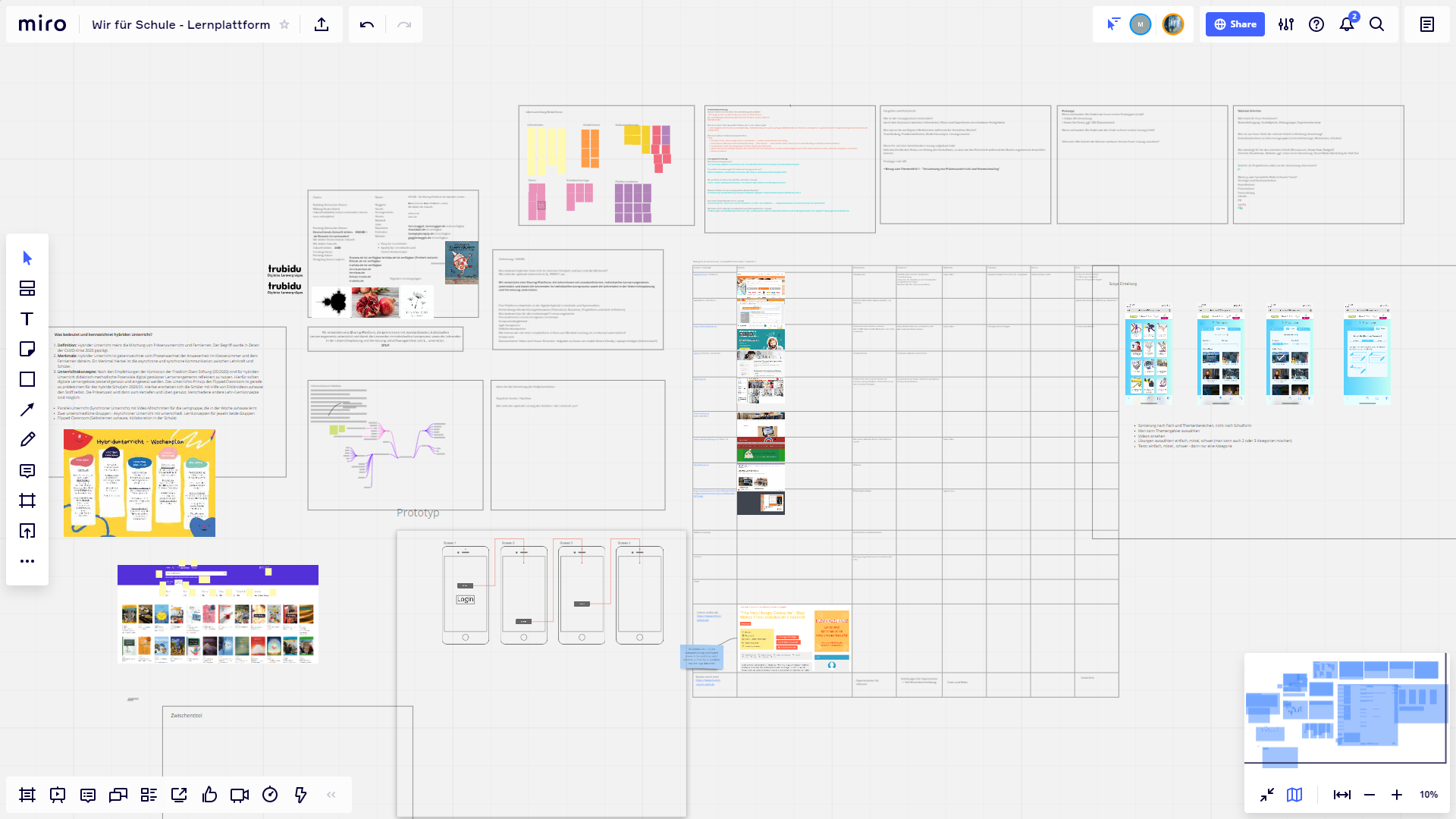Image resolution: width=1456 pixels, height=819 pixels.
Task: Click the Share button
Action: pyautogui.click(x=1235, y=24)
